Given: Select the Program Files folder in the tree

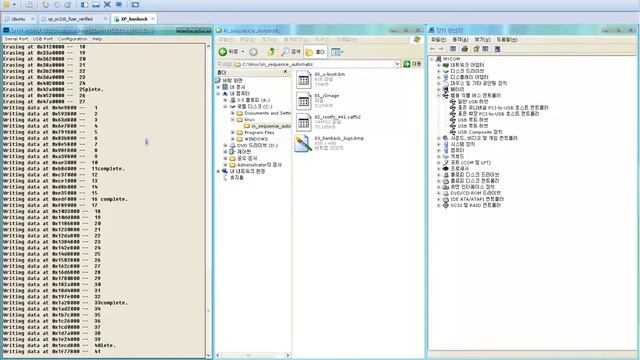Looking at the screenshot, I should click(x=256, y=133).
